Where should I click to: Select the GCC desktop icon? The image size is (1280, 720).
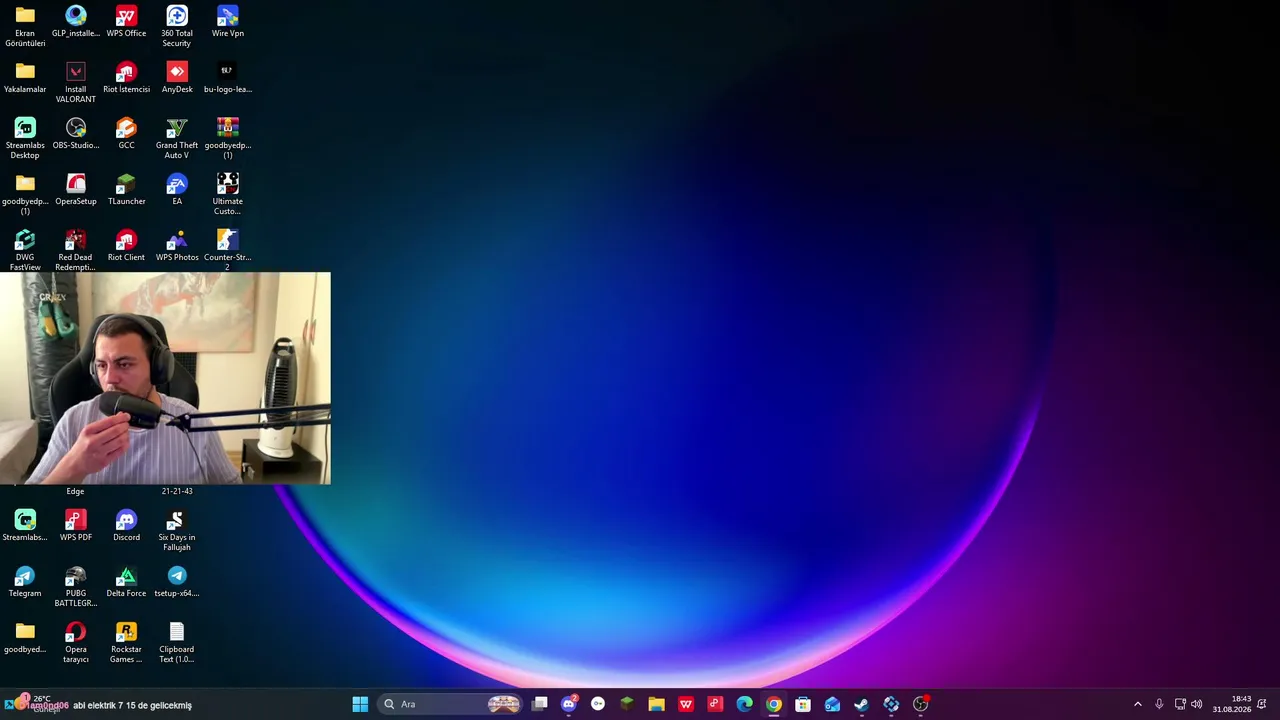coord(126,134)
